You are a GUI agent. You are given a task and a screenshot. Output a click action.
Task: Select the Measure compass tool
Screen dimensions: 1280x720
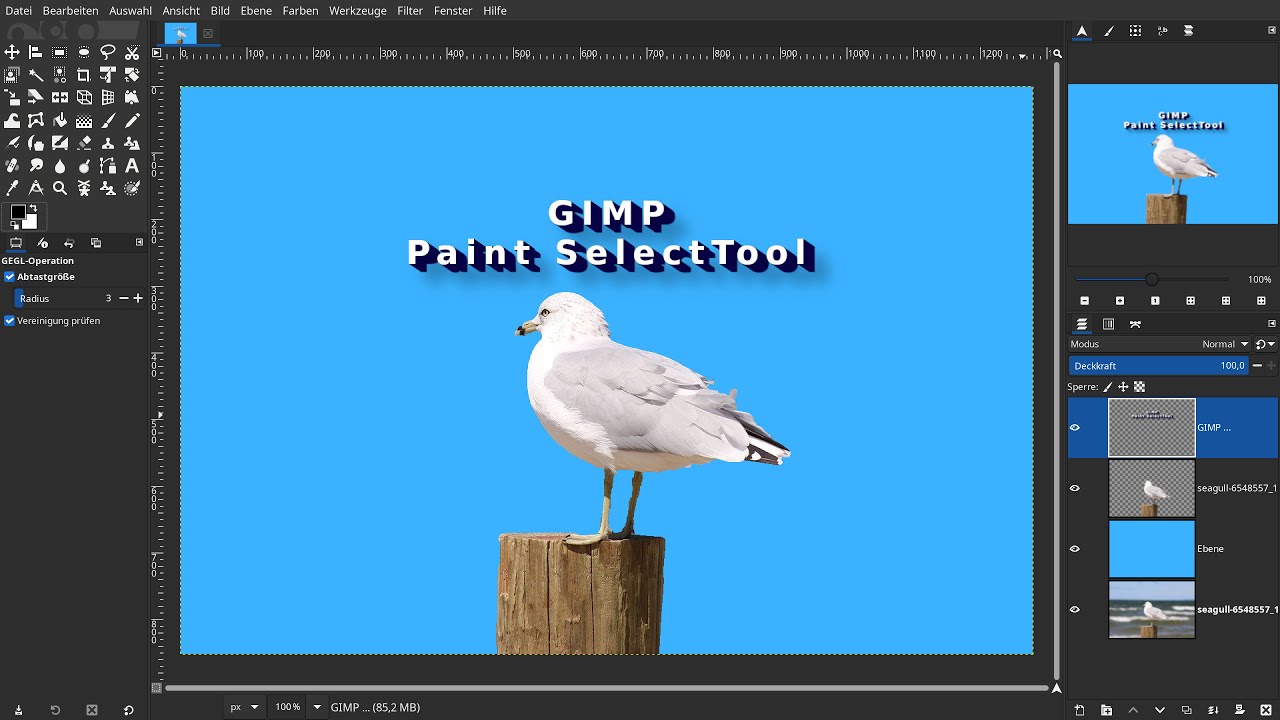[36, 187]
